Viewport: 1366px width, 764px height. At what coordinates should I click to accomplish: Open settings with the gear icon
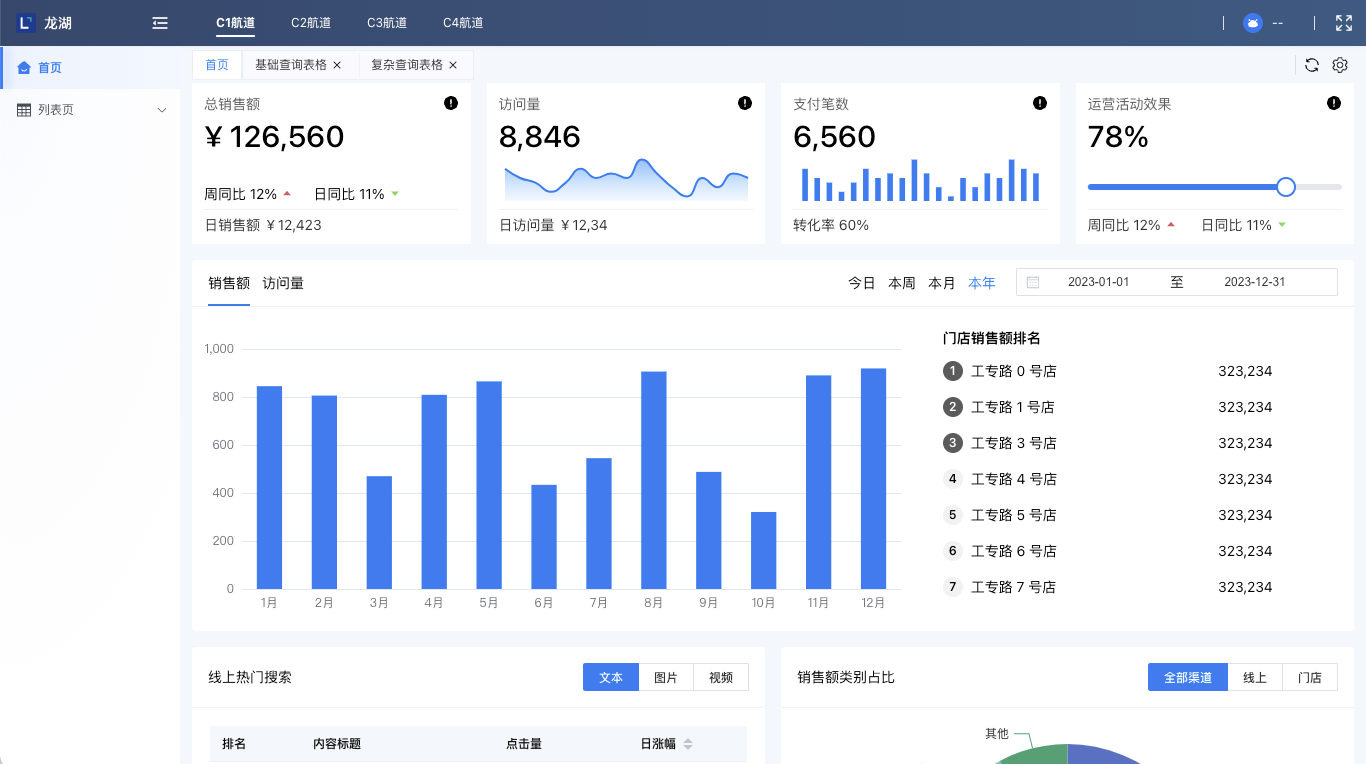click(x=1340, y=65)
